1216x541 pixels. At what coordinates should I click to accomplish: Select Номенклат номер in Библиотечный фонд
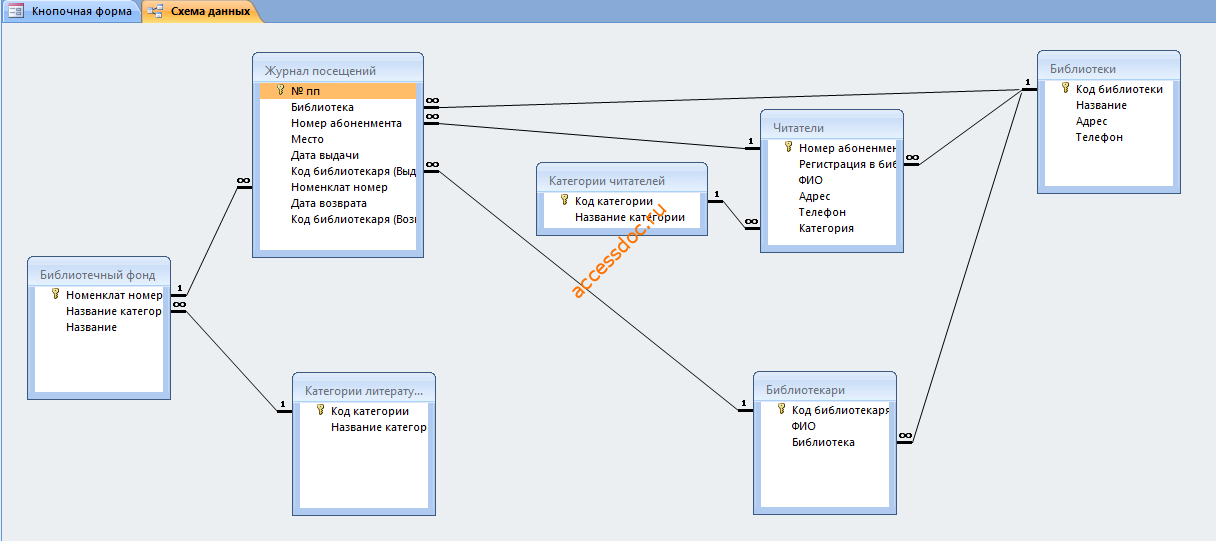tap(98, 295)
